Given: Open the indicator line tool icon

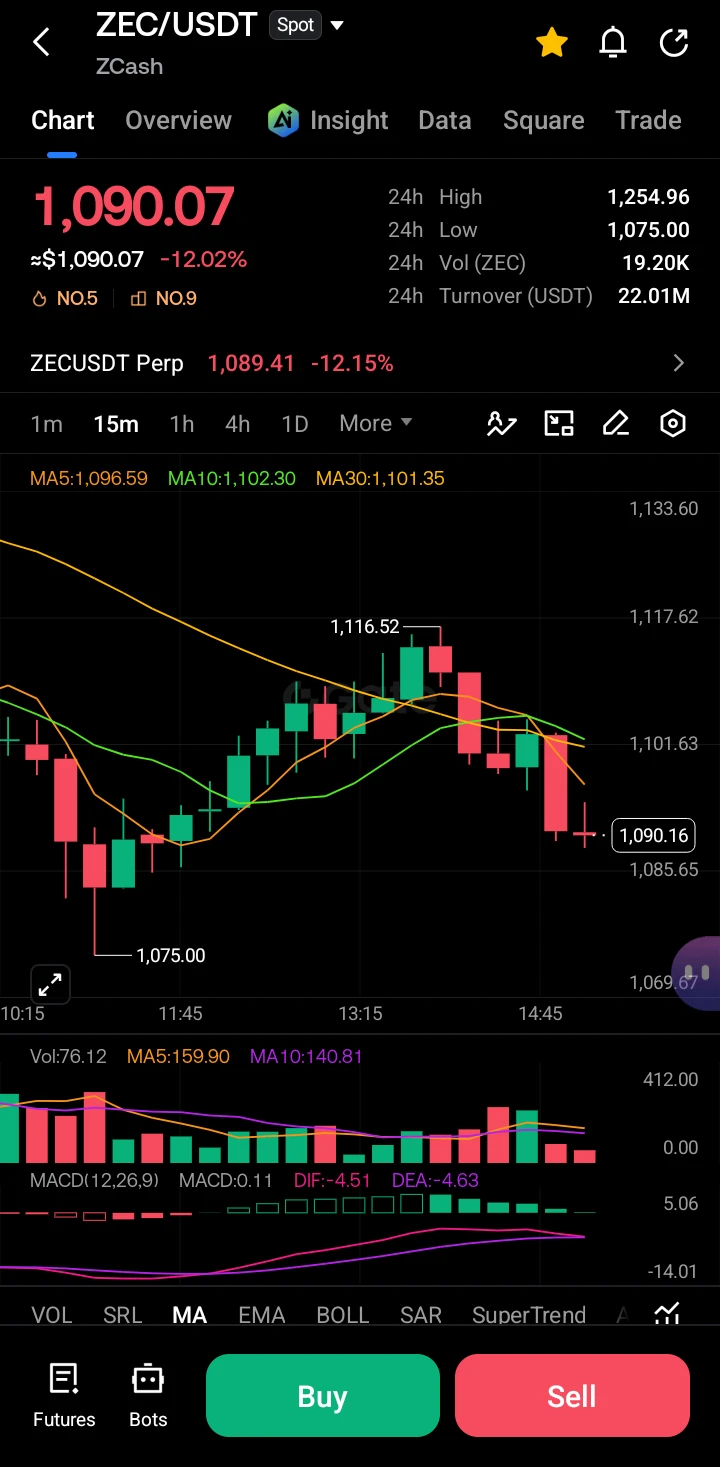Looking at the screenshot, I should point(501,424).
